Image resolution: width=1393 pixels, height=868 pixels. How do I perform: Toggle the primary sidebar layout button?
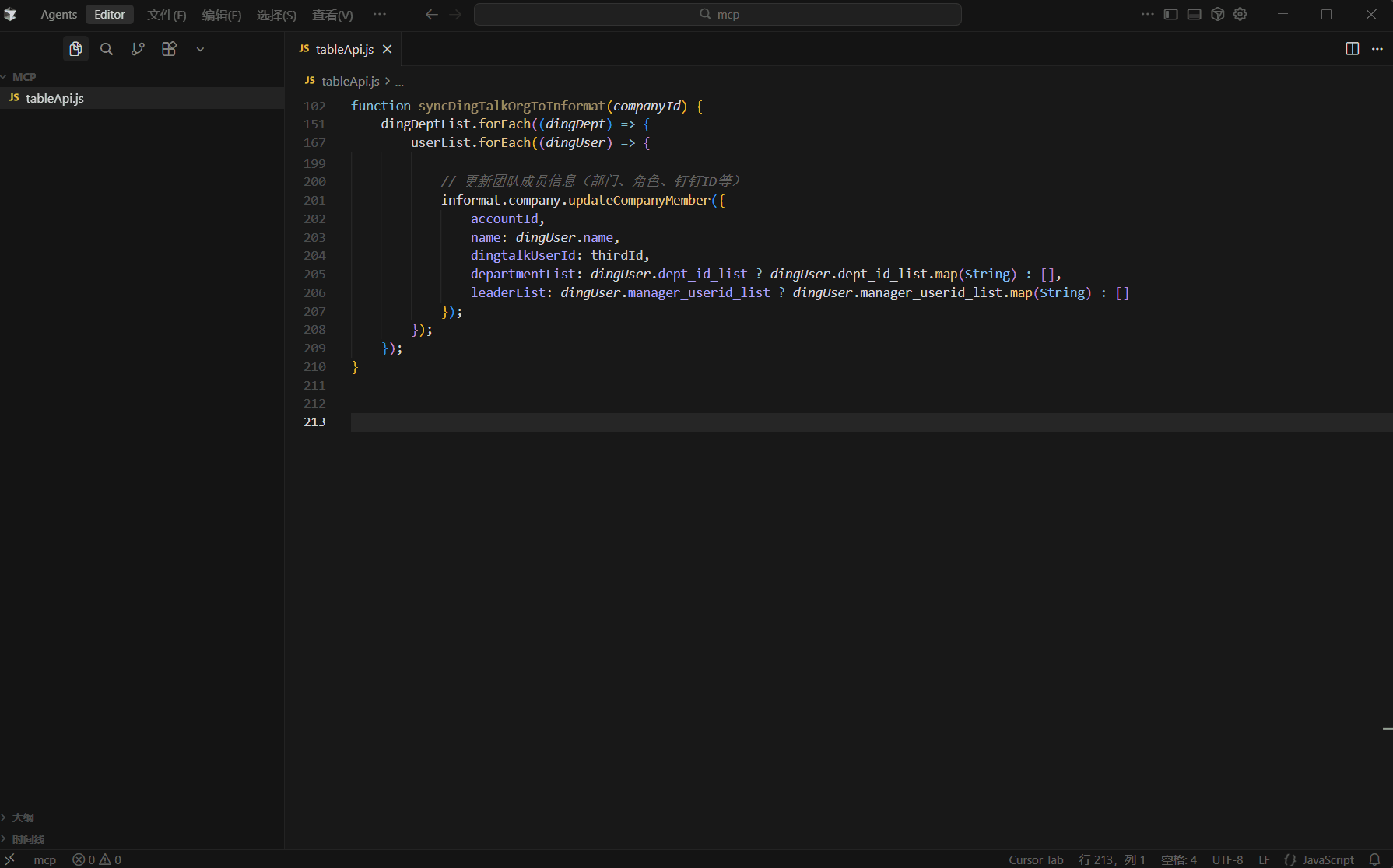pyautogui.click(x=1170, y=14)
